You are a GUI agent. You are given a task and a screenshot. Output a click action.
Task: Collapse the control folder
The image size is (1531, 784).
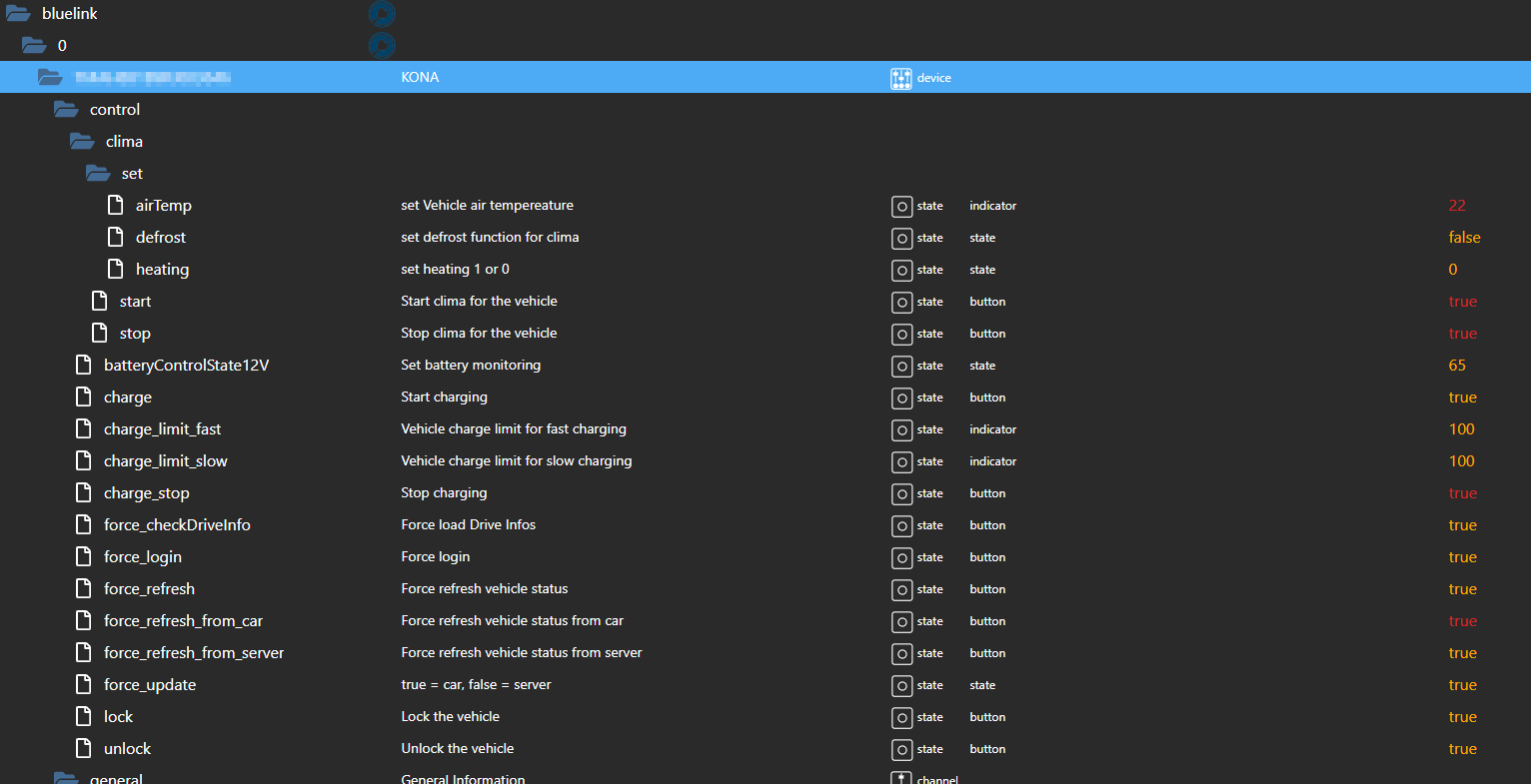tap(66, 110)
